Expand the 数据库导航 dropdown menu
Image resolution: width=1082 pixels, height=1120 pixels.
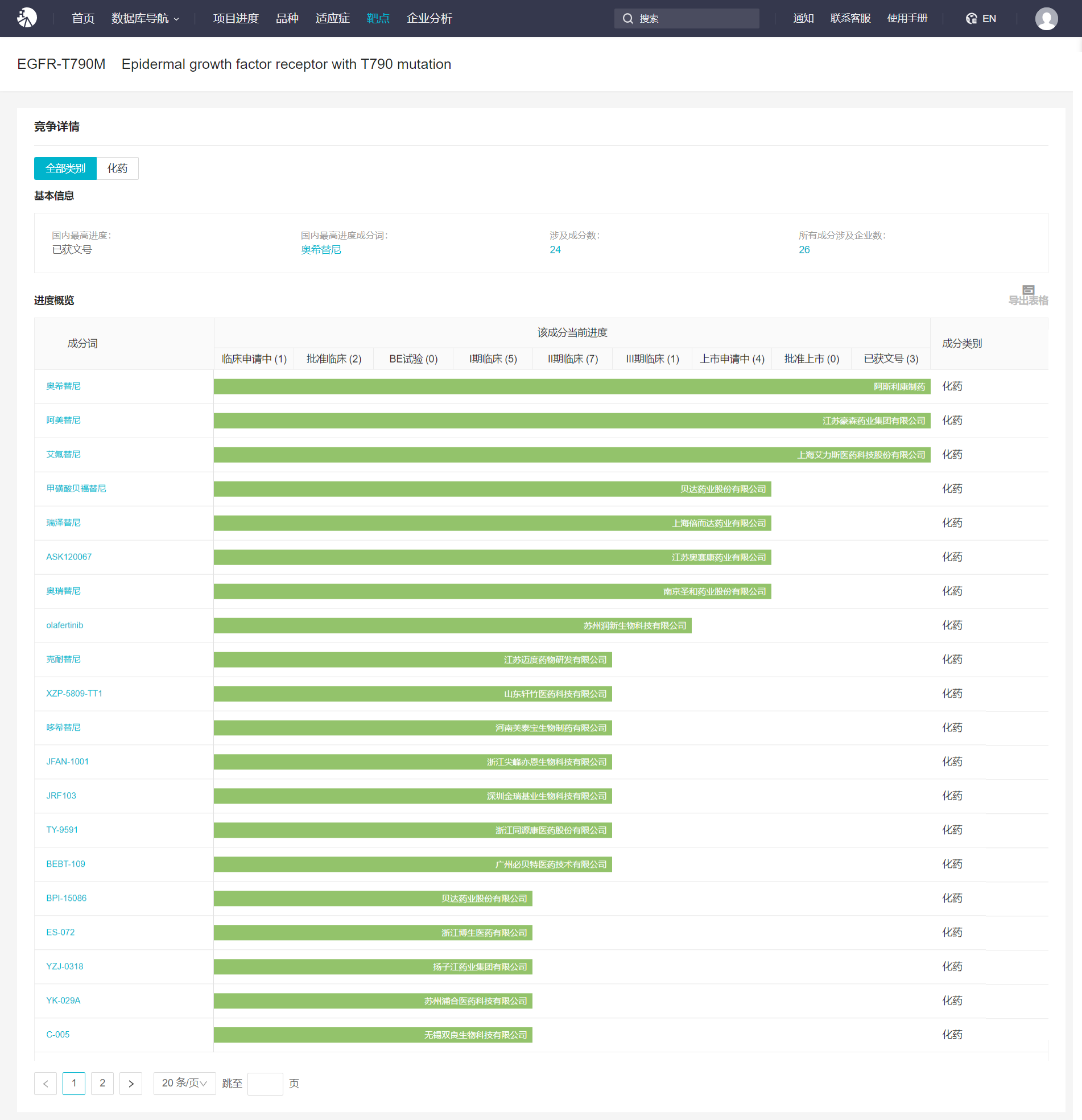tap(145, 18)
